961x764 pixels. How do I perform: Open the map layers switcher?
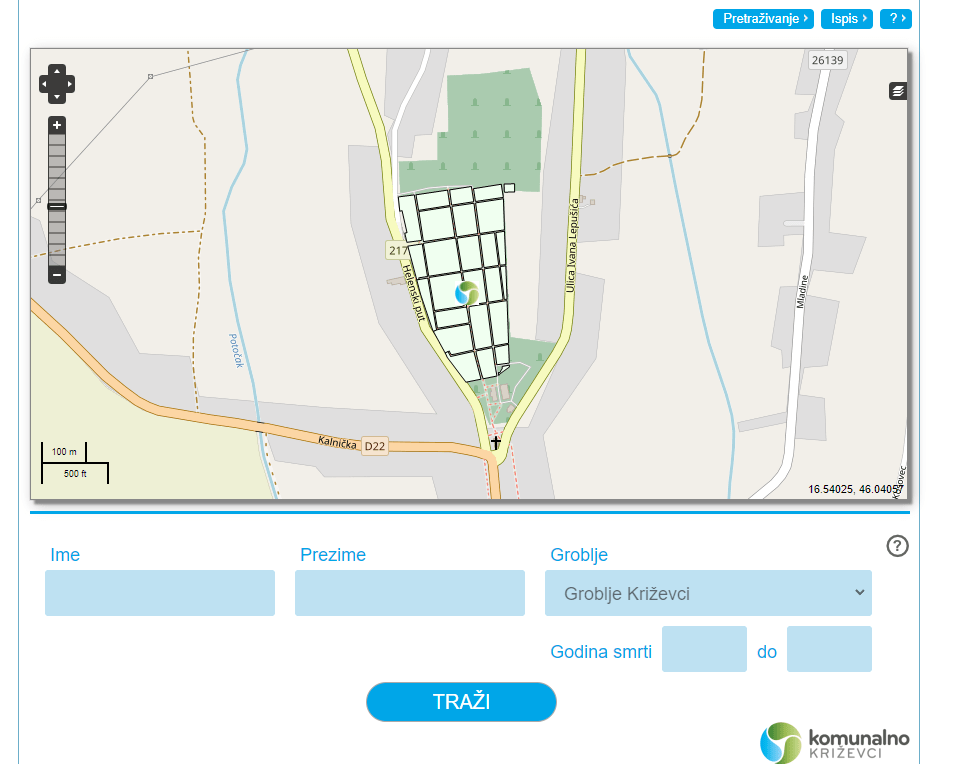coord(898,91)
